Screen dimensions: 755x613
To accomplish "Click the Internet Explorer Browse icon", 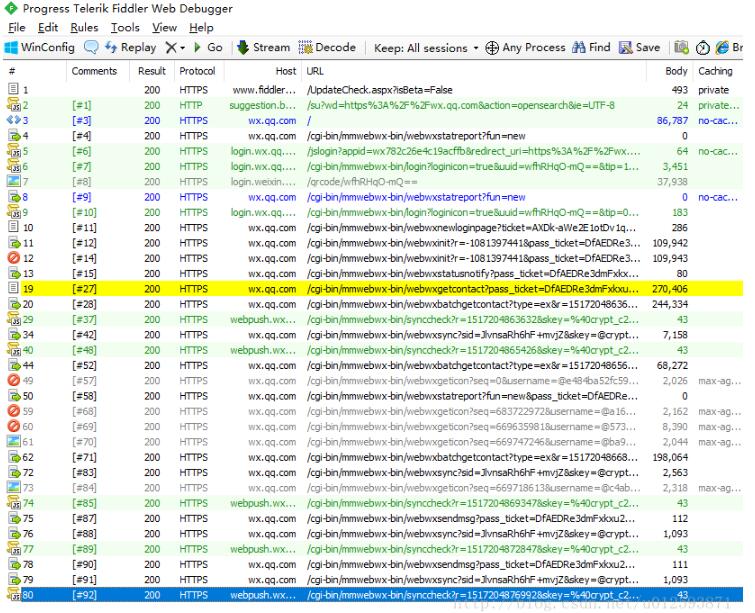I will coord(722,47).
